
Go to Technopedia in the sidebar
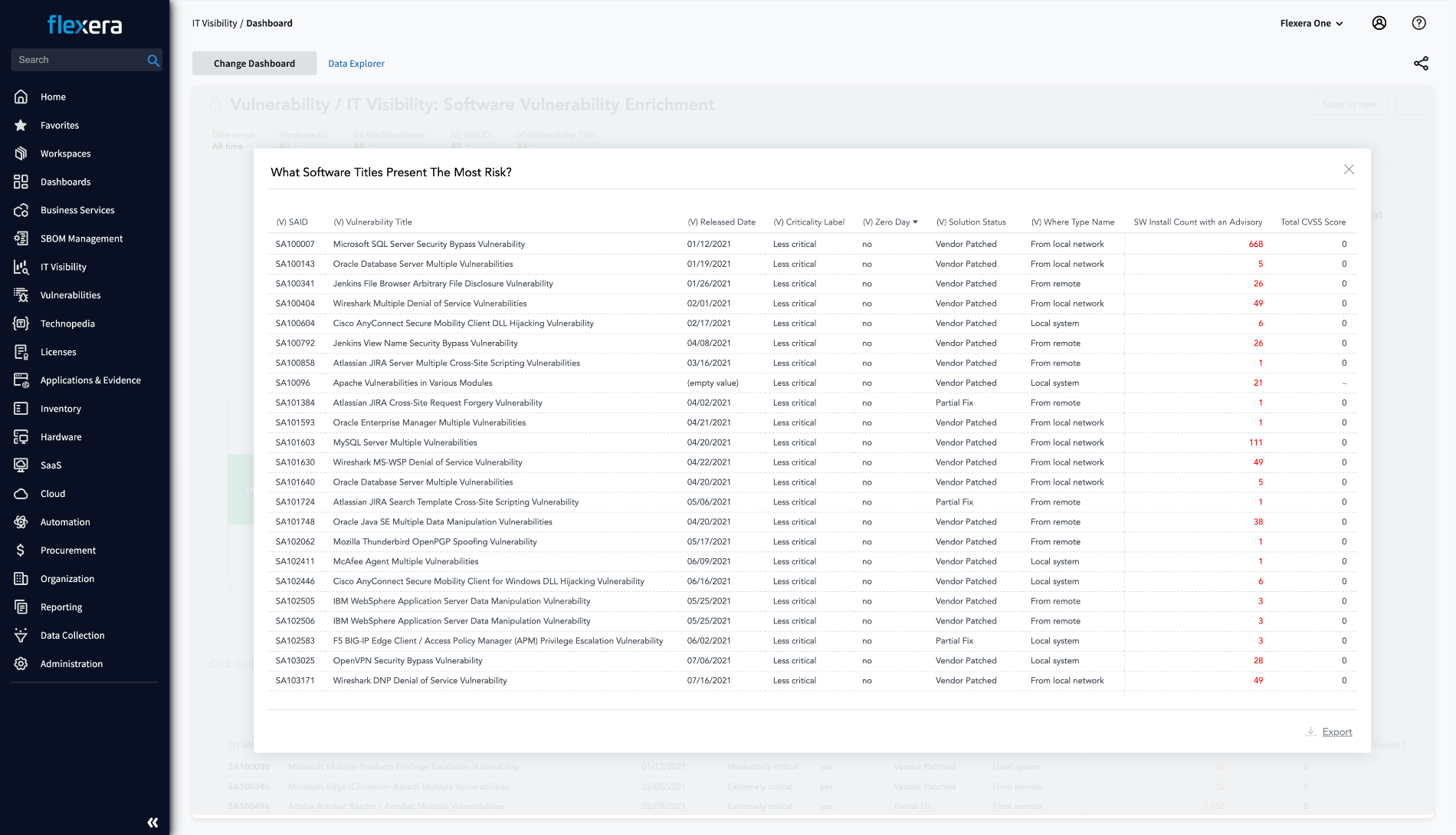pos(67,324)
